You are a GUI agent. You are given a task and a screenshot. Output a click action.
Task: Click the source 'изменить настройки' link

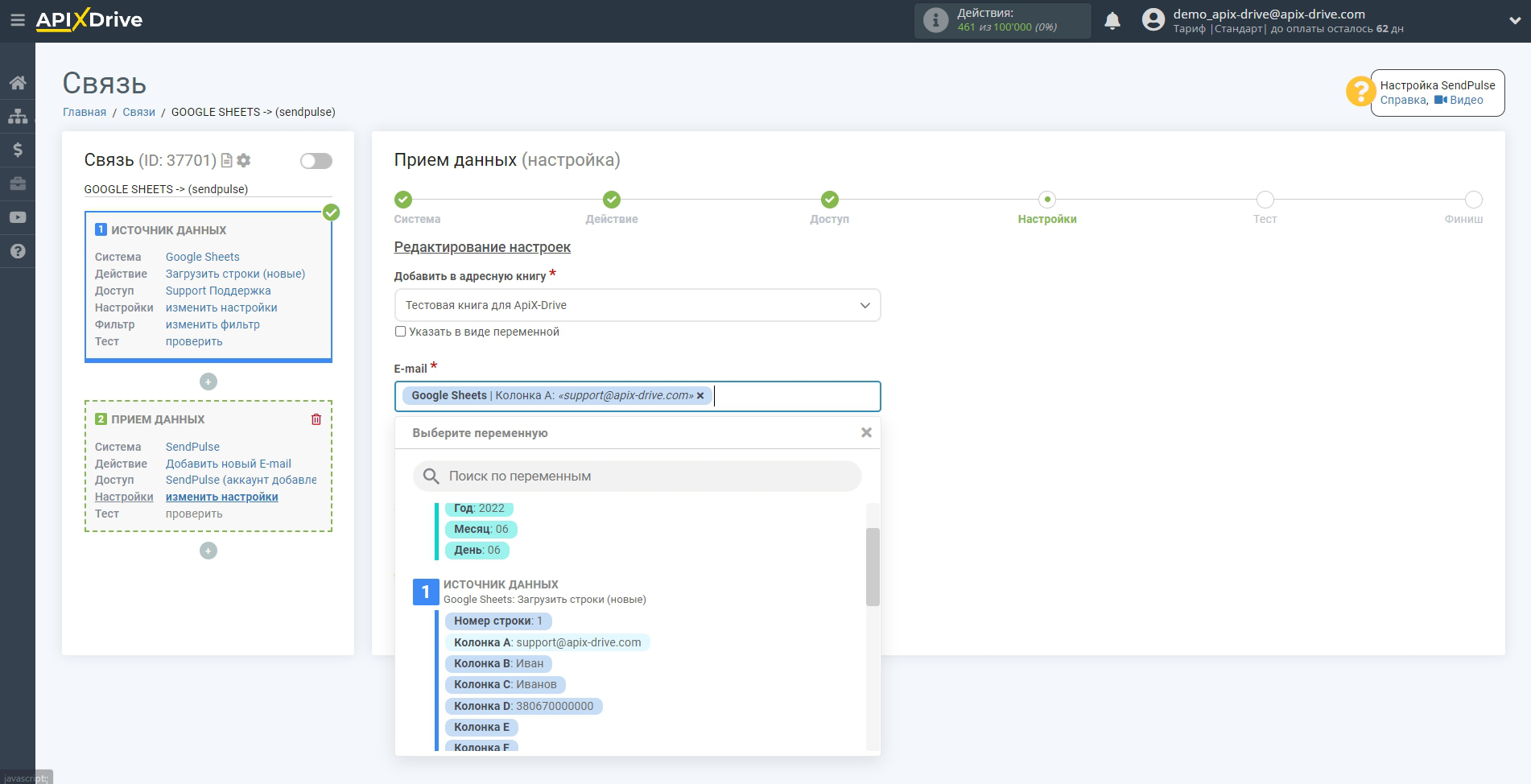pos(221,307)
